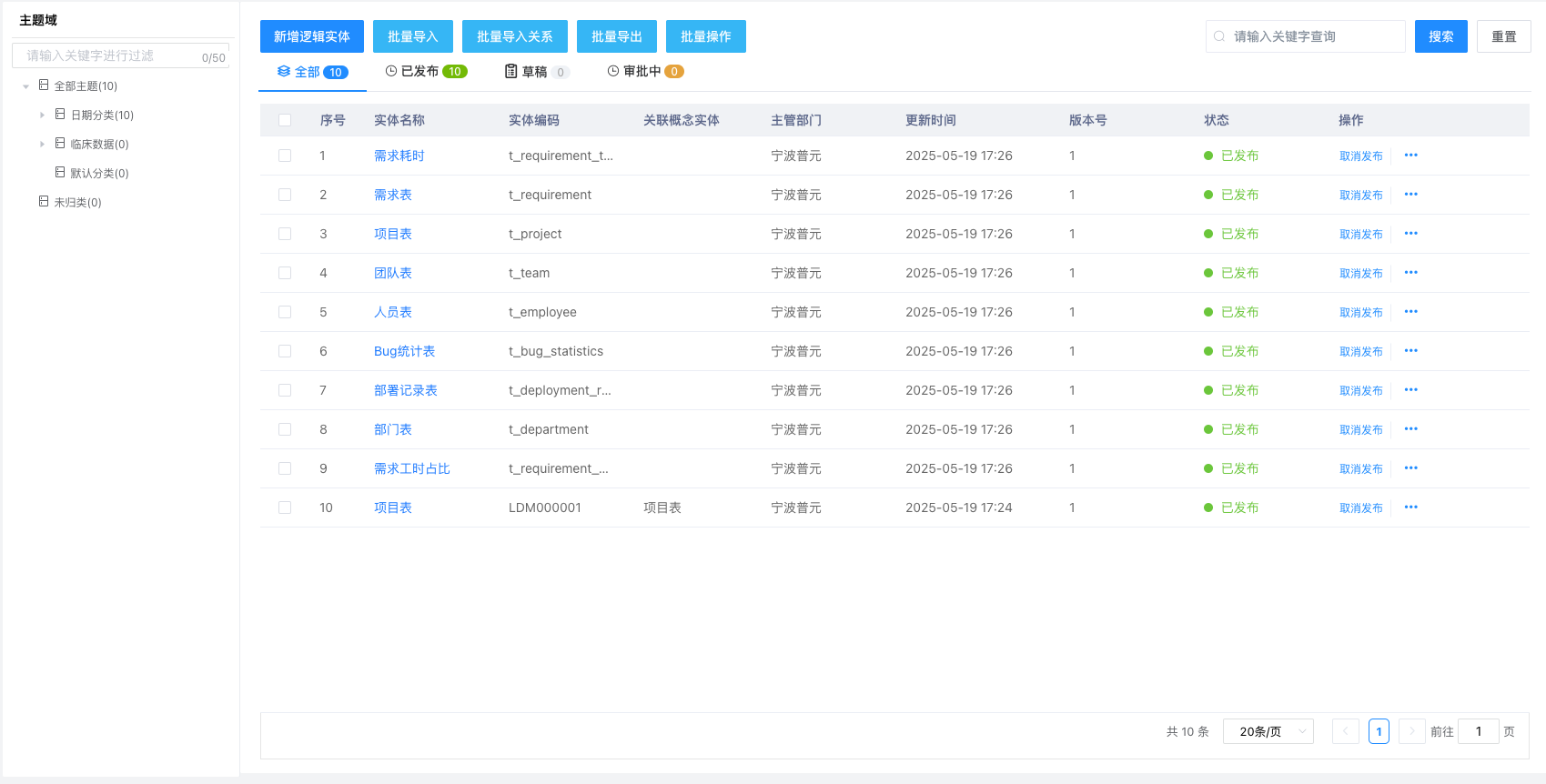Open the 20条/页 page size dropdown
Screen dimensions: 1546x784
(1268, 731)
